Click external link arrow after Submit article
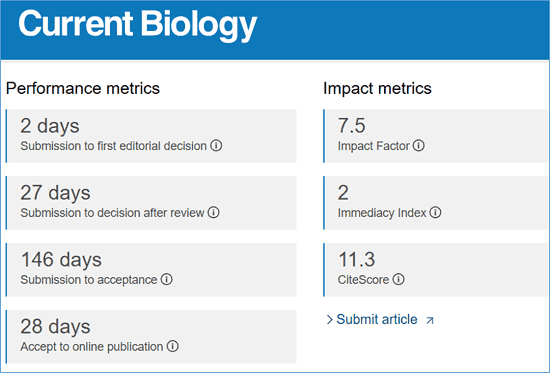The image size is (550, 373). coord(430,320)
